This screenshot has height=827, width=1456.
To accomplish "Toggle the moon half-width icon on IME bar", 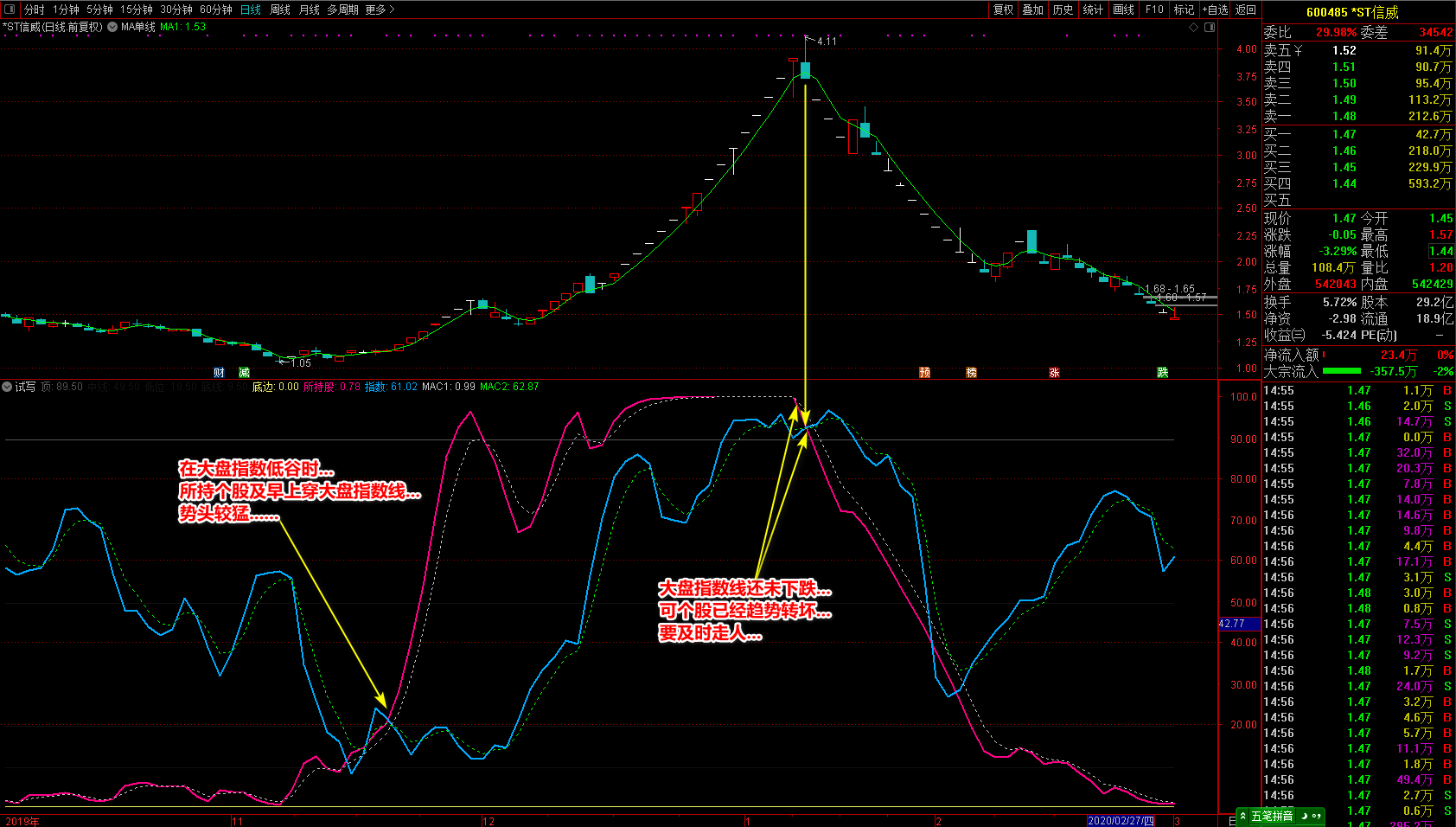I will point(1304,816).
